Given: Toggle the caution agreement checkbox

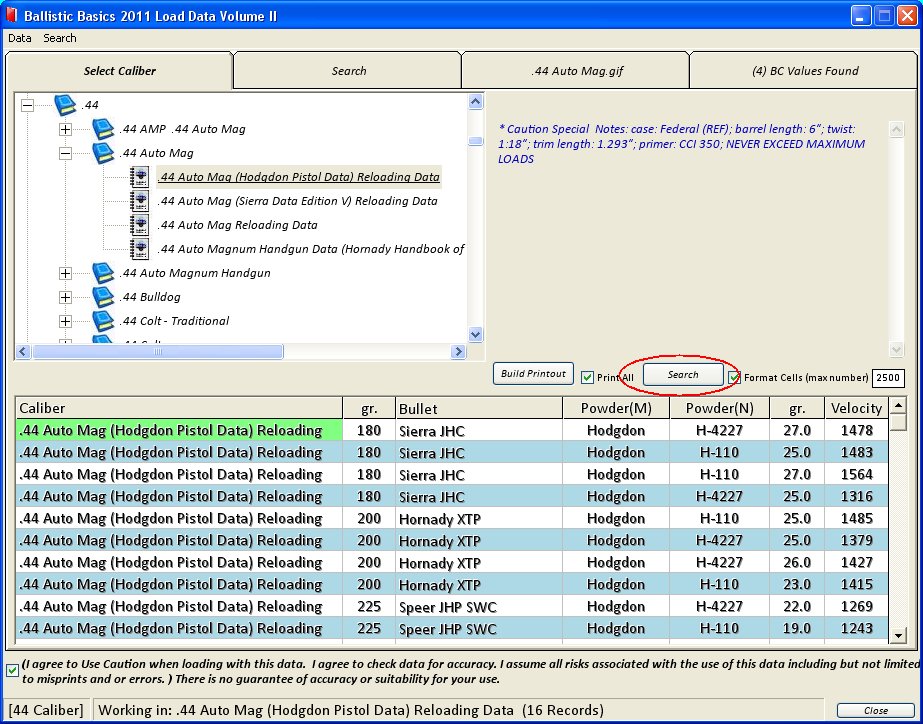Looking at the screenshot, I should 12,670.
